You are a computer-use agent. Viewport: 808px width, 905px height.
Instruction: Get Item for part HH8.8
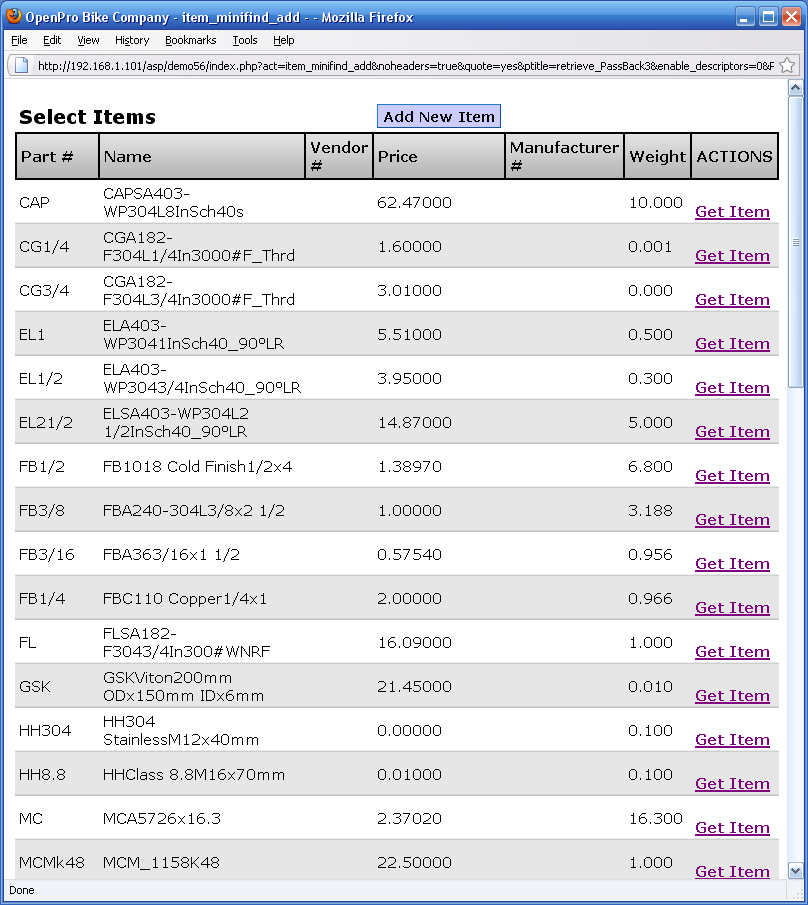pyautogui.click(x=732, y=784)
